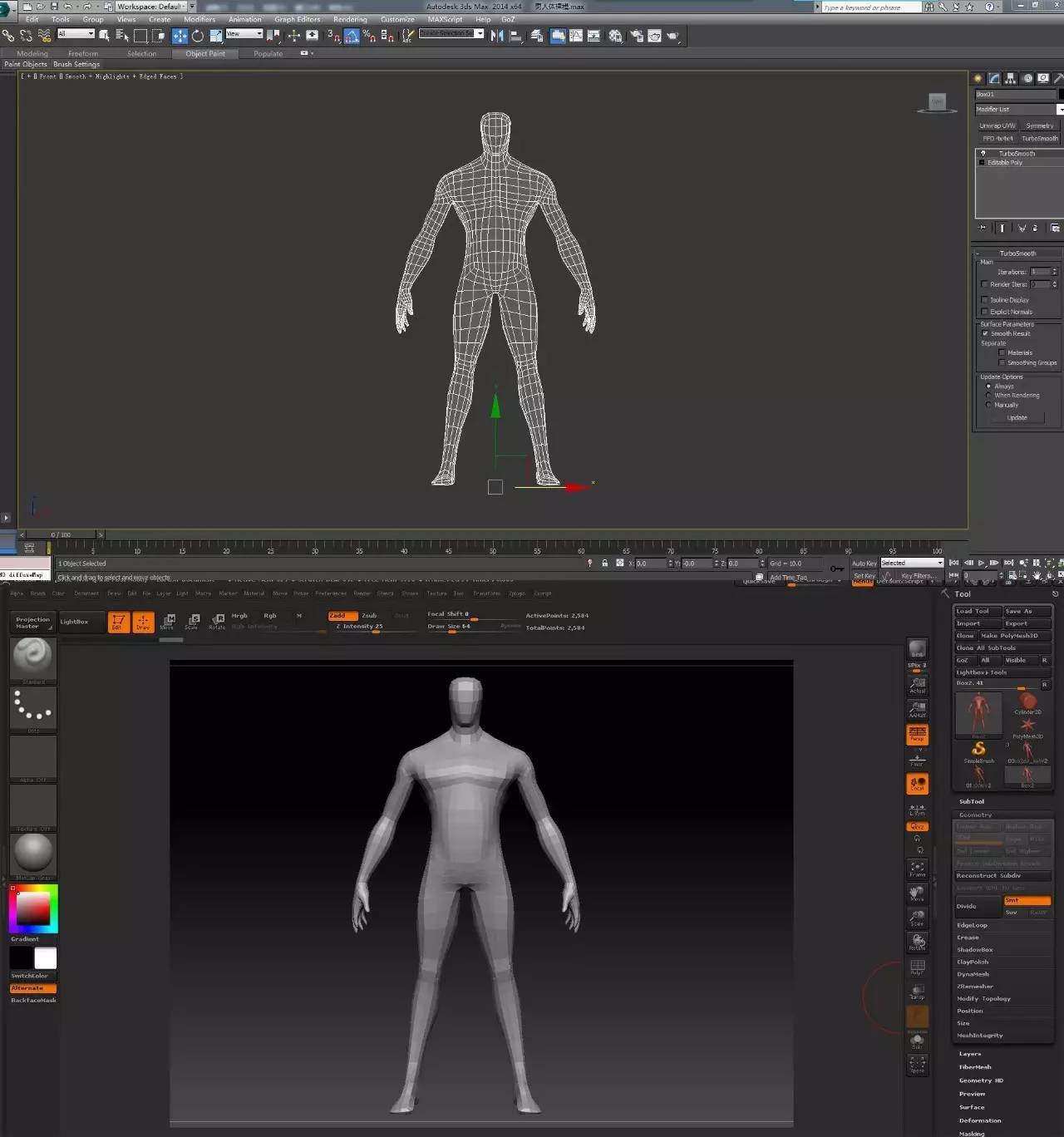Open the Dots stroke picker in ZBrush
1064x1137 pixels.
pos(33,708)
